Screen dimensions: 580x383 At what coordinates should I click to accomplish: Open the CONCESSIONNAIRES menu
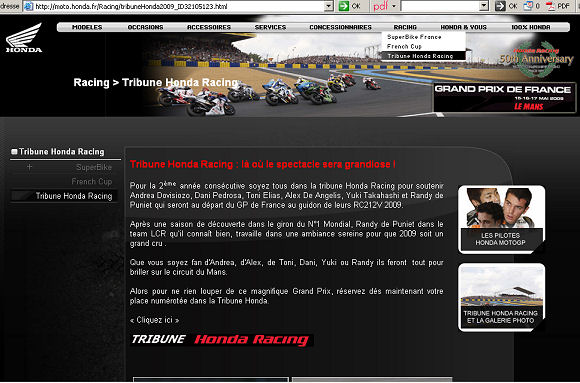tap(340, 27)
